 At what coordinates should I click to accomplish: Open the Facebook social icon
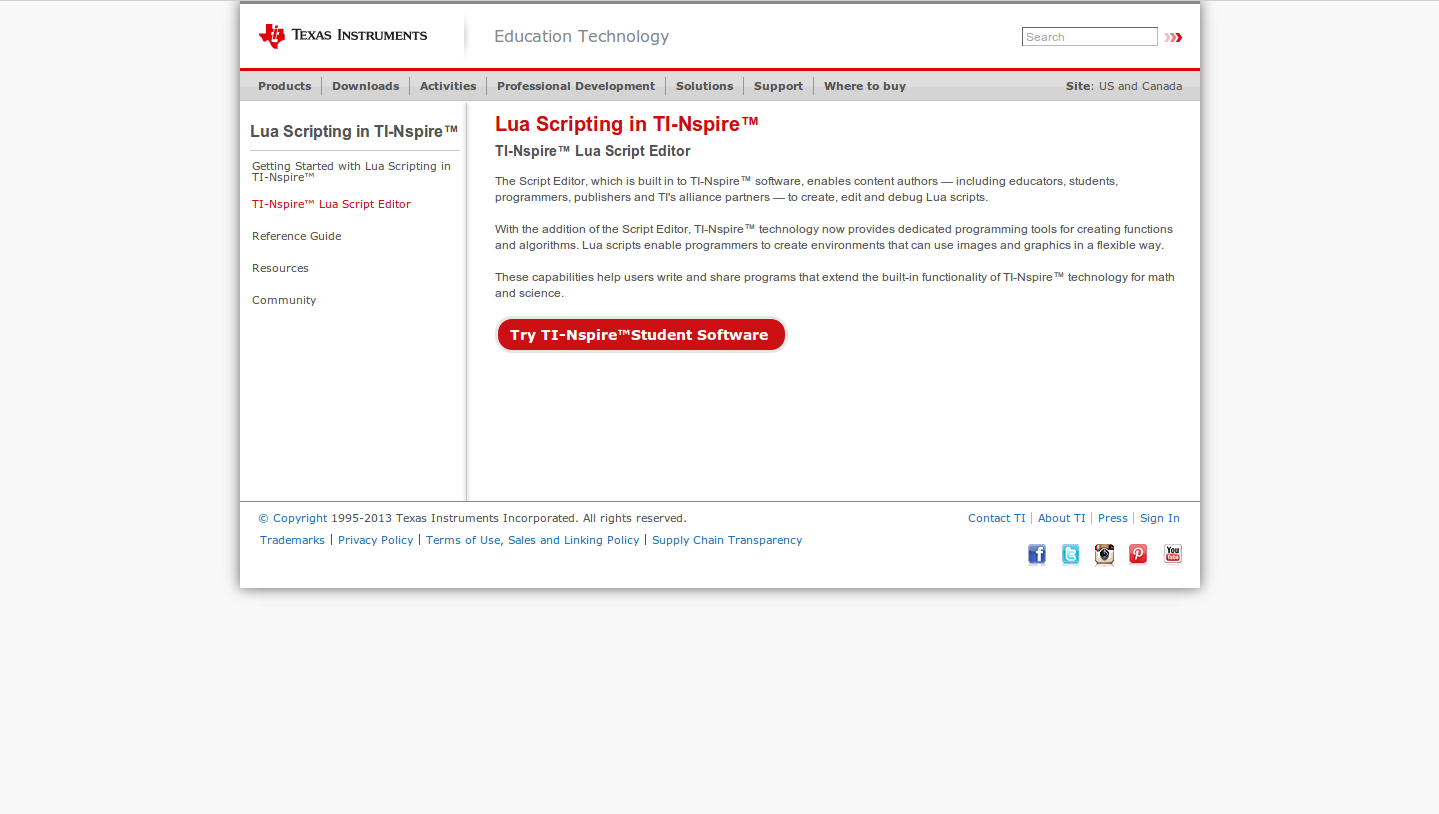[x=1037, y=554]
